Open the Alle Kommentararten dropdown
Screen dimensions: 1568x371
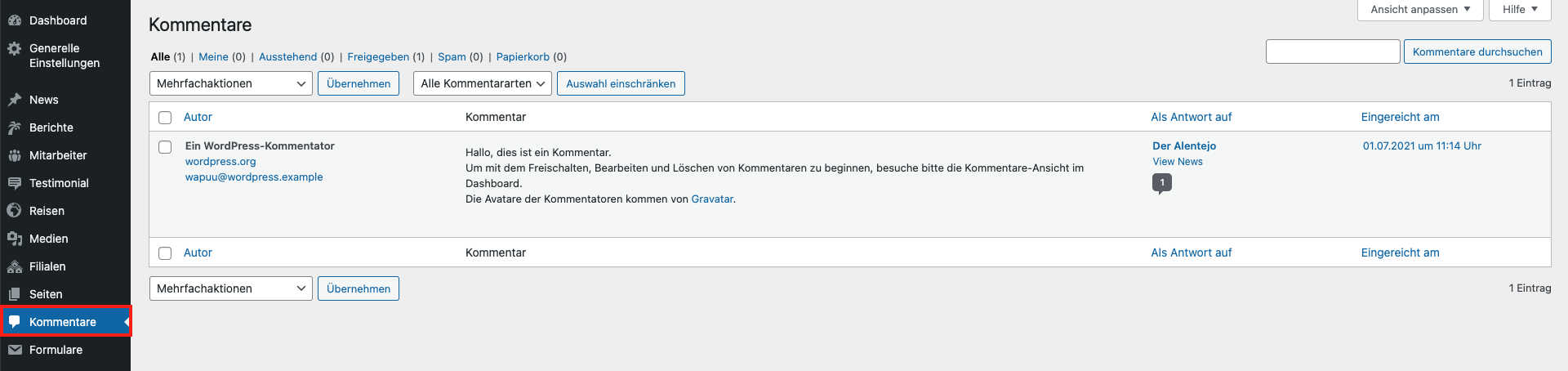click(x=482, y=83)
